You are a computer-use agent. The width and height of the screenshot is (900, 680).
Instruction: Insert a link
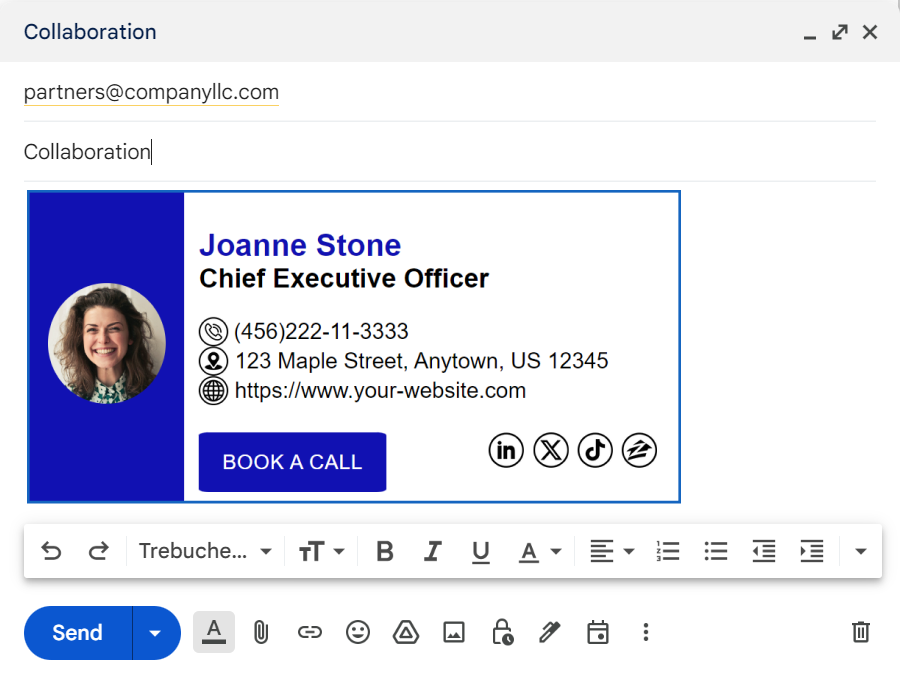click(x=309, y=632)
